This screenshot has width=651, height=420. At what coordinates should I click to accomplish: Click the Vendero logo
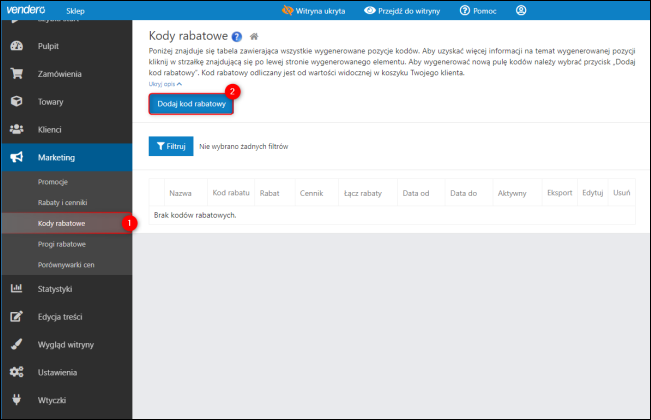point(26,10)
